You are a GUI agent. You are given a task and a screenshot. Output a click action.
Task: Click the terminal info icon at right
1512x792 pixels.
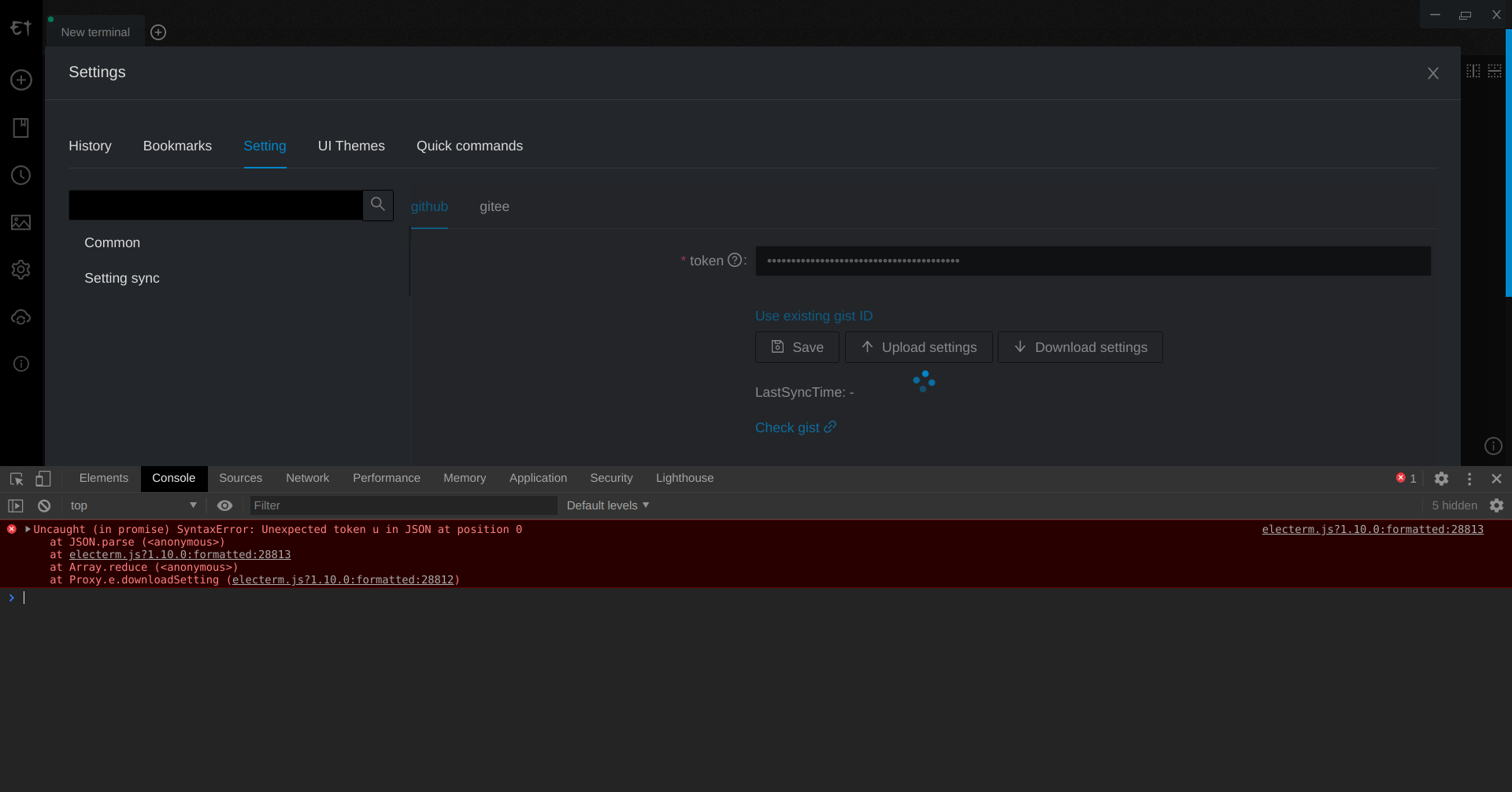click(1493, 446)
